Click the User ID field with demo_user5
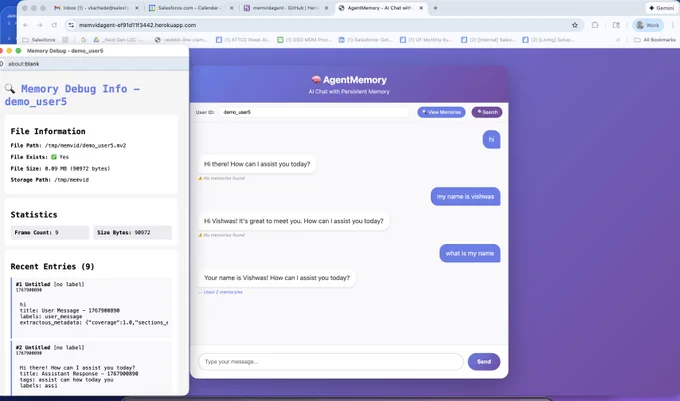This screenshot has width=680, height=401. pos(314,112)
